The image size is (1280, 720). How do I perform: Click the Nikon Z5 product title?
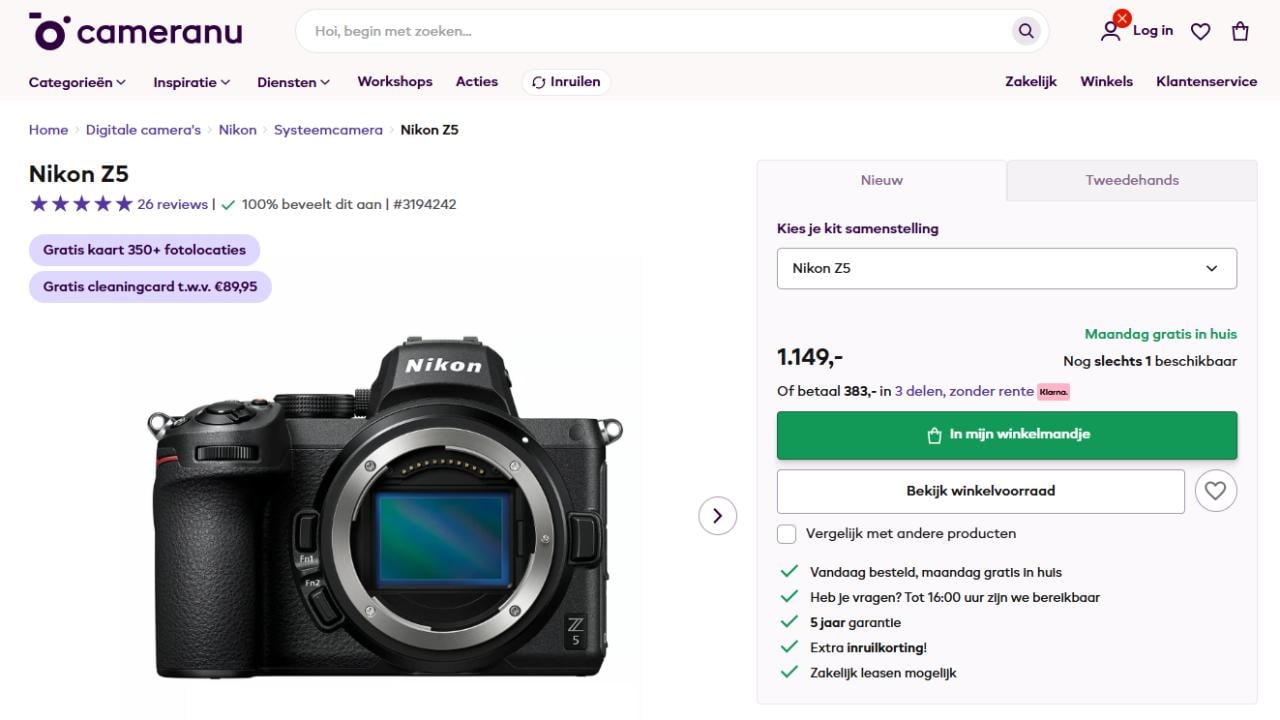click(x=79, y=174)
